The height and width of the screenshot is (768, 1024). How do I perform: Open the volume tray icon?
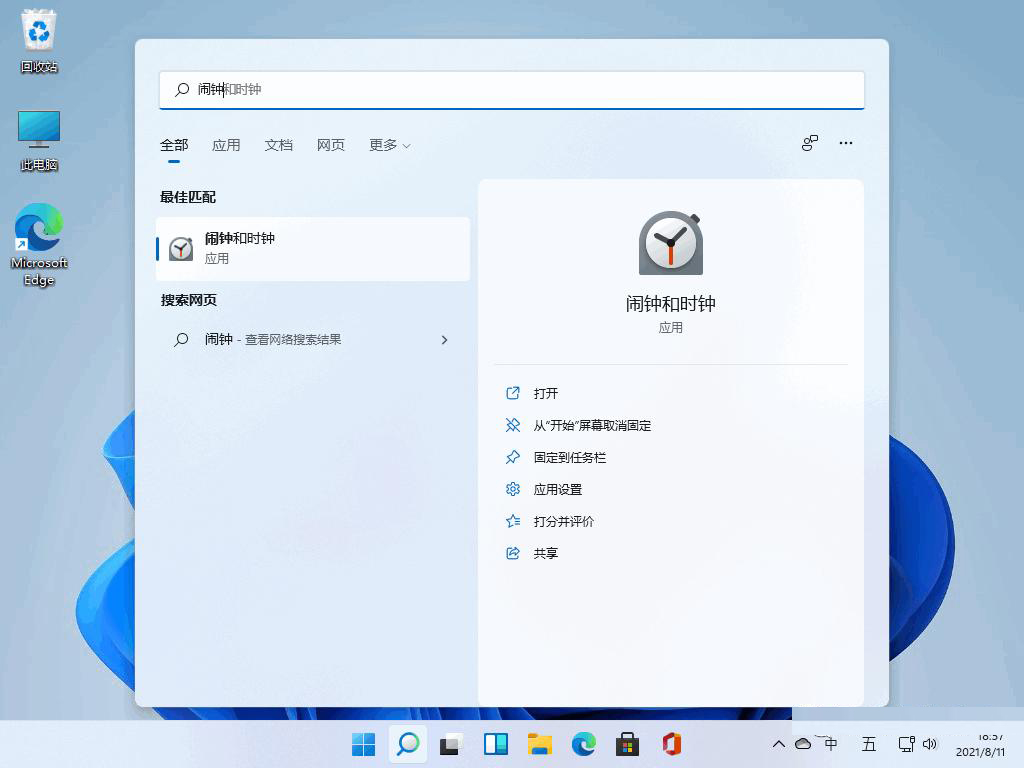coord(930,744)
